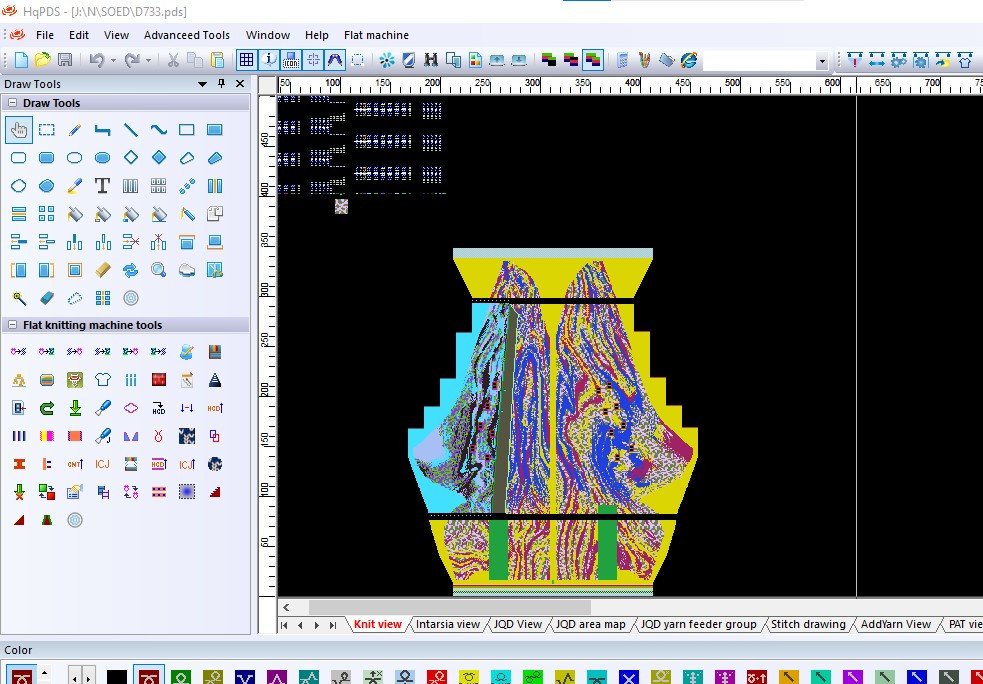983x684 pixels.
Task: Select the eyedropper color picker tool
Action: (74, 185)
